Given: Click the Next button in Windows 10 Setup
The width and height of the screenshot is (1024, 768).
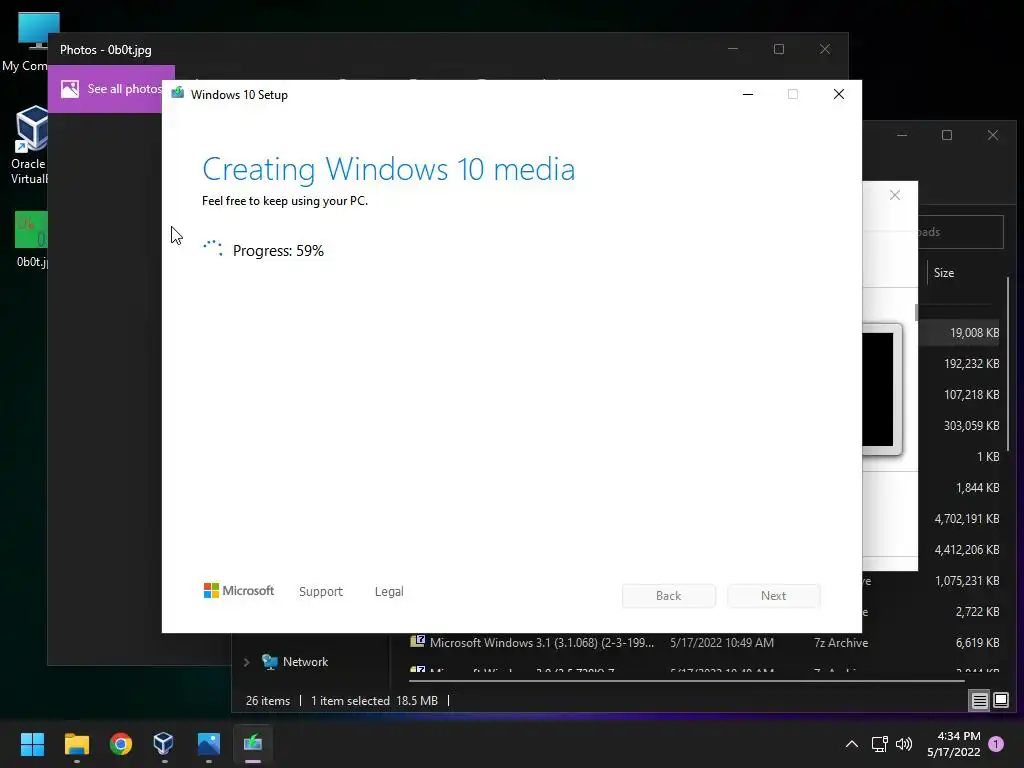Looking at the screenshot, I should click(x=773, y=596).
